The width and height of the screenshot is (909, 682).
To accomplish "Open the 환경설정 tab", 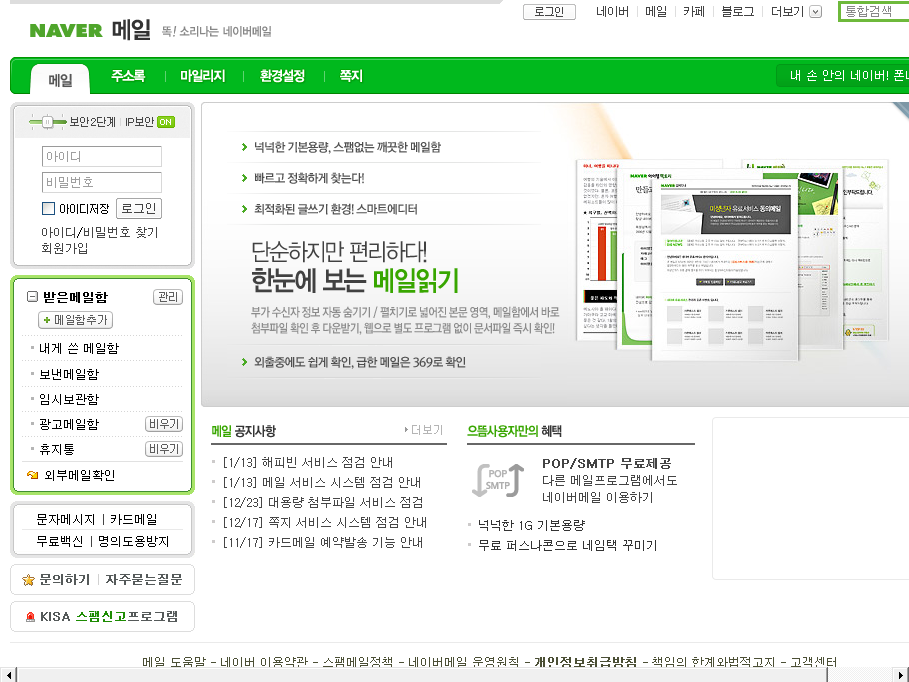I will (x=282, y=76).
